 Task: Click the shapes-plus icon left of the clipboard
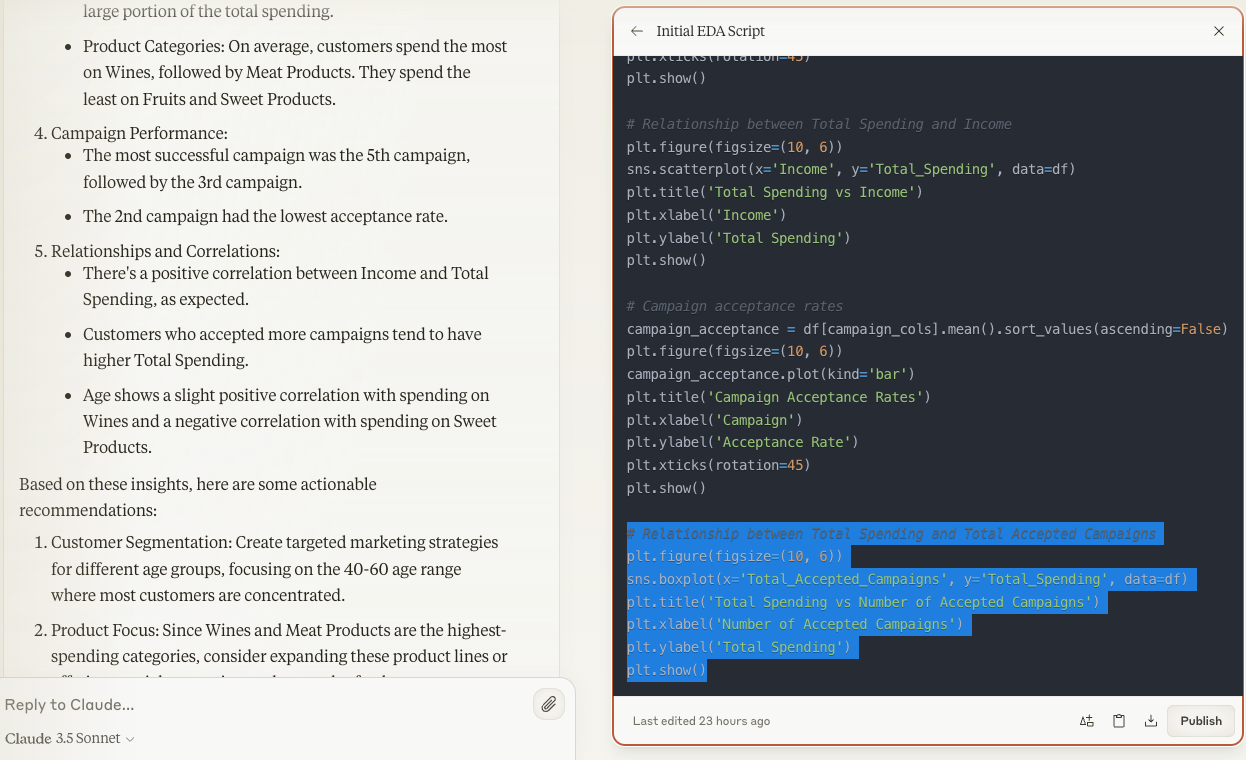(1086, 721)
